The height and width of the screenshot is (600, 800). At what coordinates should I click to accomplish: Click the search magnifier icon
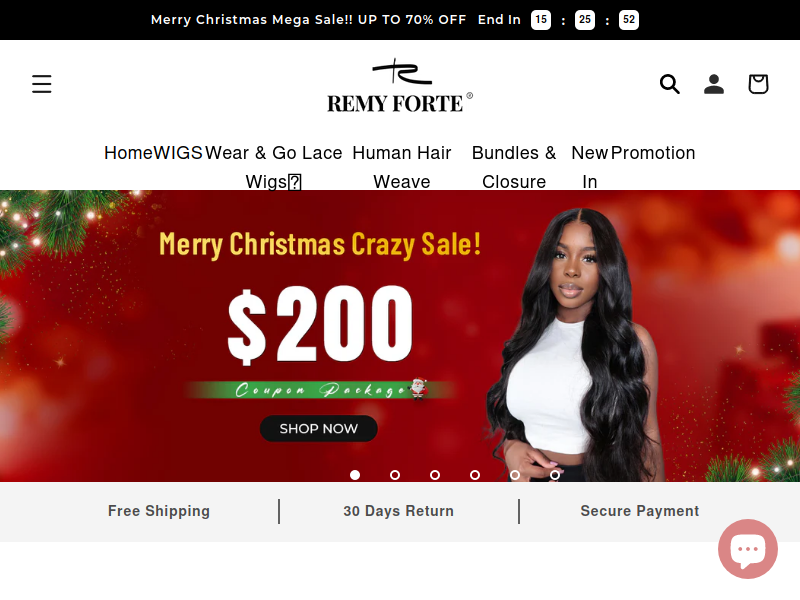[x=669, y=84]
